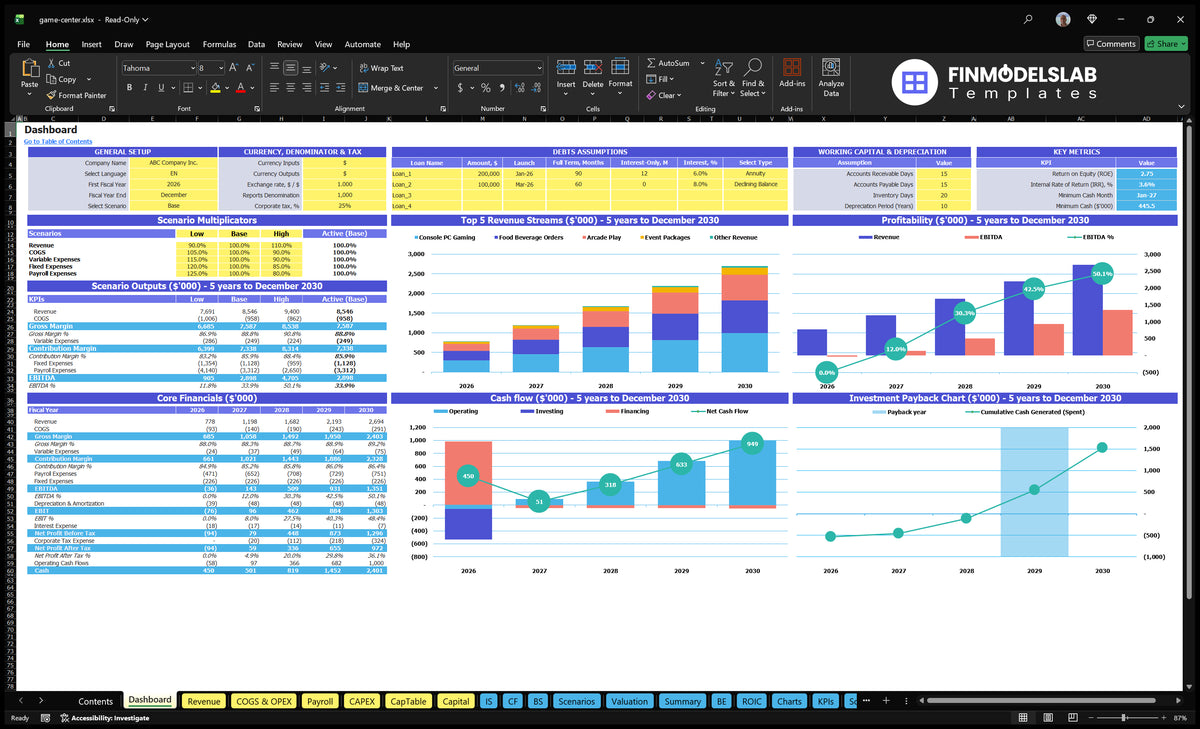Open the Search magnifier in title bar

click(x=1028, y=19)
